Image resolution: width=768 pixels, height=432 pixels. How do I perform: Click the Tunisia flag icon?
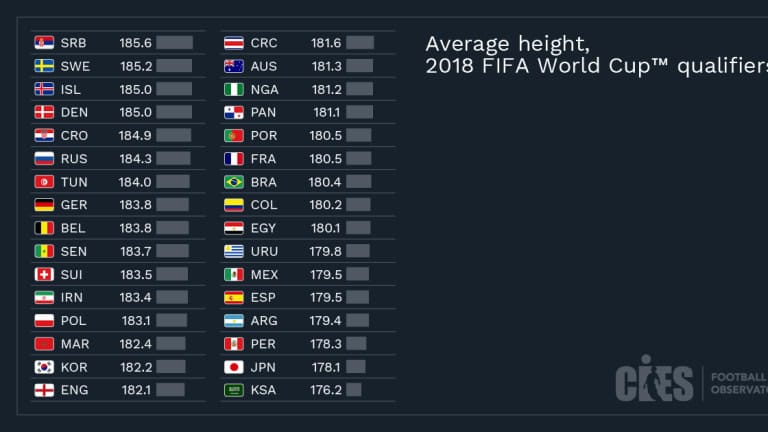(44, 182)
